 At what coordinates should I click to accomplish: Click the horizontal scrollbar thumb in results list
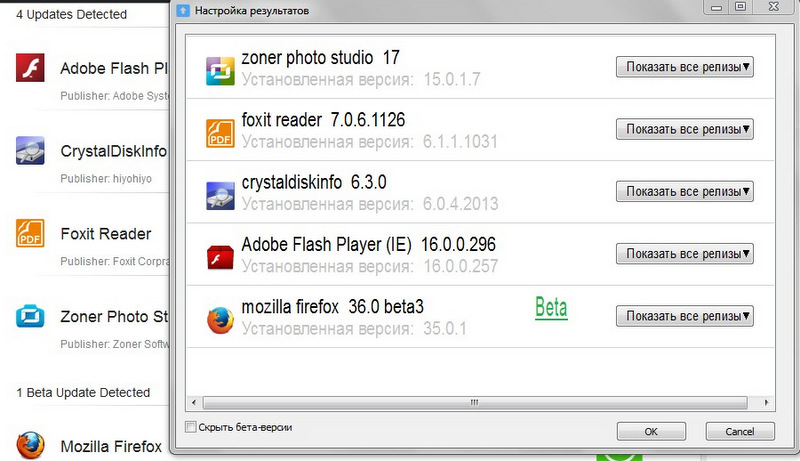point(474,402)
